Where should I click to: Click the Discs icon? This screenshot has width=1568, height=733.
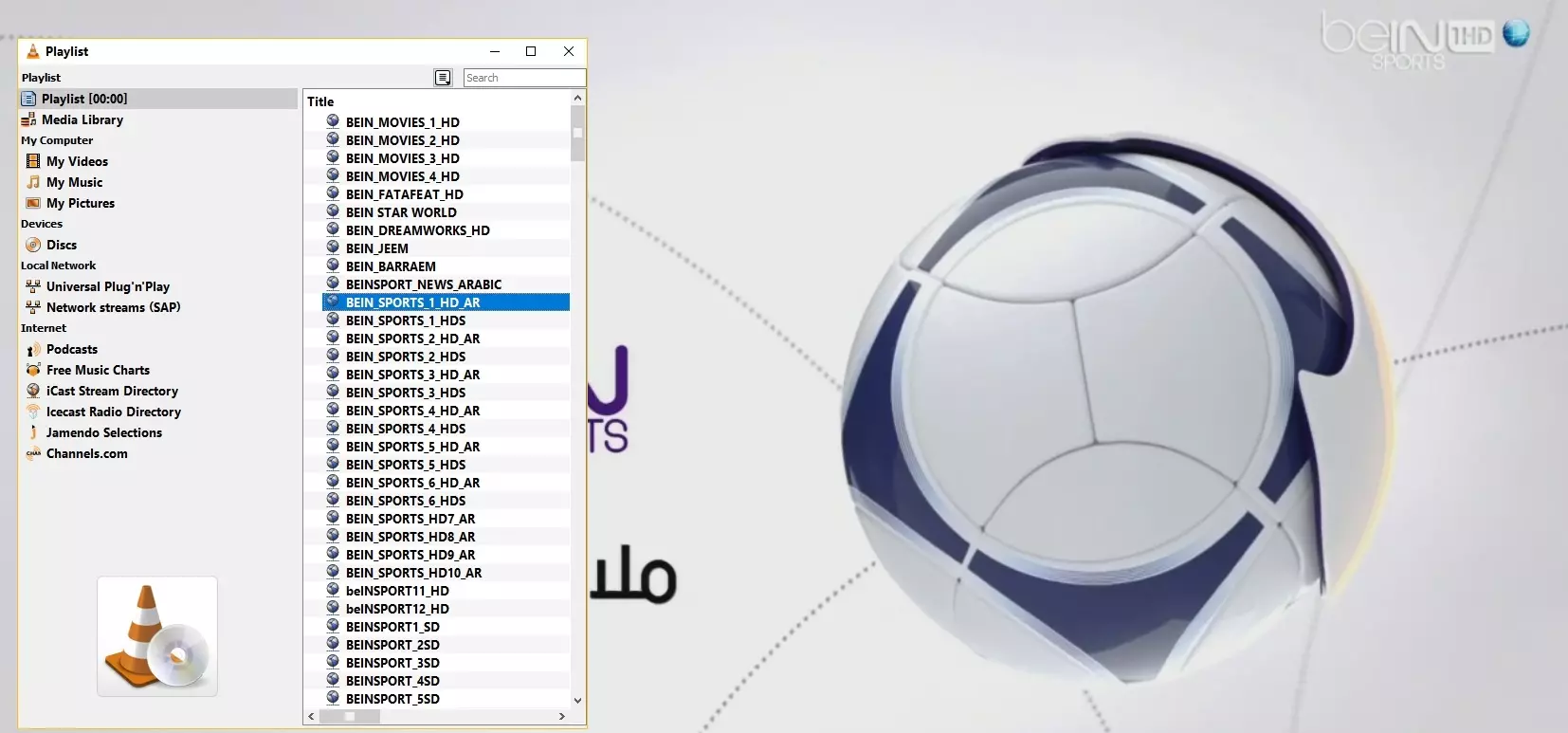(x=33, y=245)
